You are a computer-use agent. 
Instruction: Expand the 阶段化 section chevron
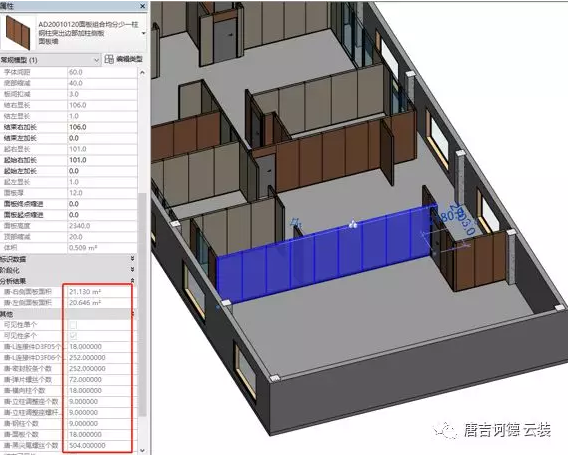click(x=132, y=270)
